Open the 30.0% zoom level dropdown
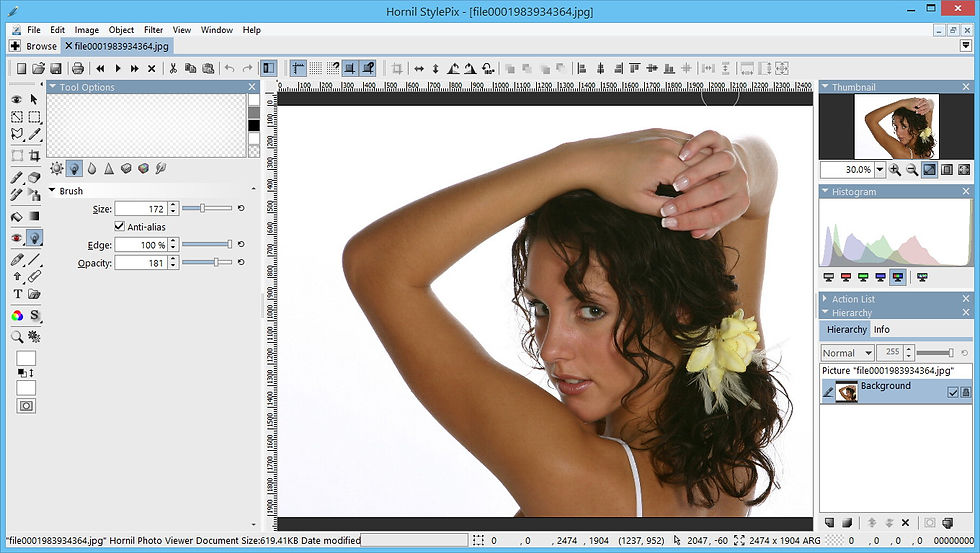 (880, 169)
